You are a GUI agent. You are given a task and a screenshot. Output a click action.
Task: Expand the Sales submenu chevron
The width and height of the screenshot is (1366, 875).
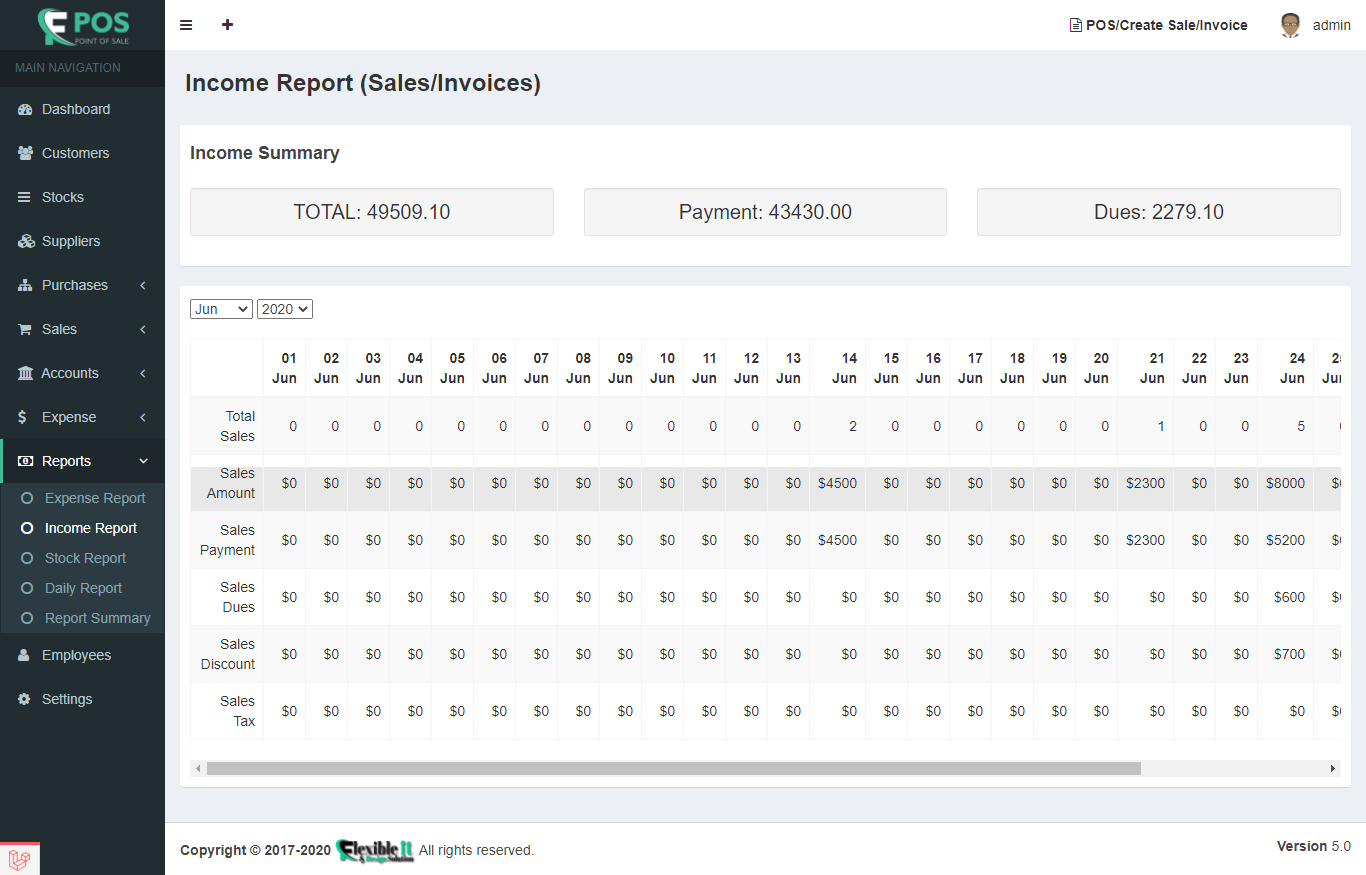[142, 329]
